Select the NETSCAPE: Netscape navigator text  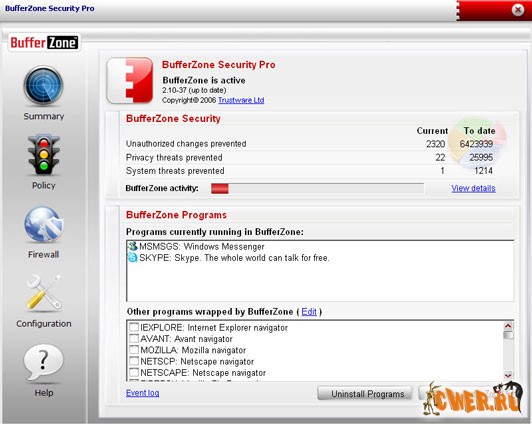203,373
